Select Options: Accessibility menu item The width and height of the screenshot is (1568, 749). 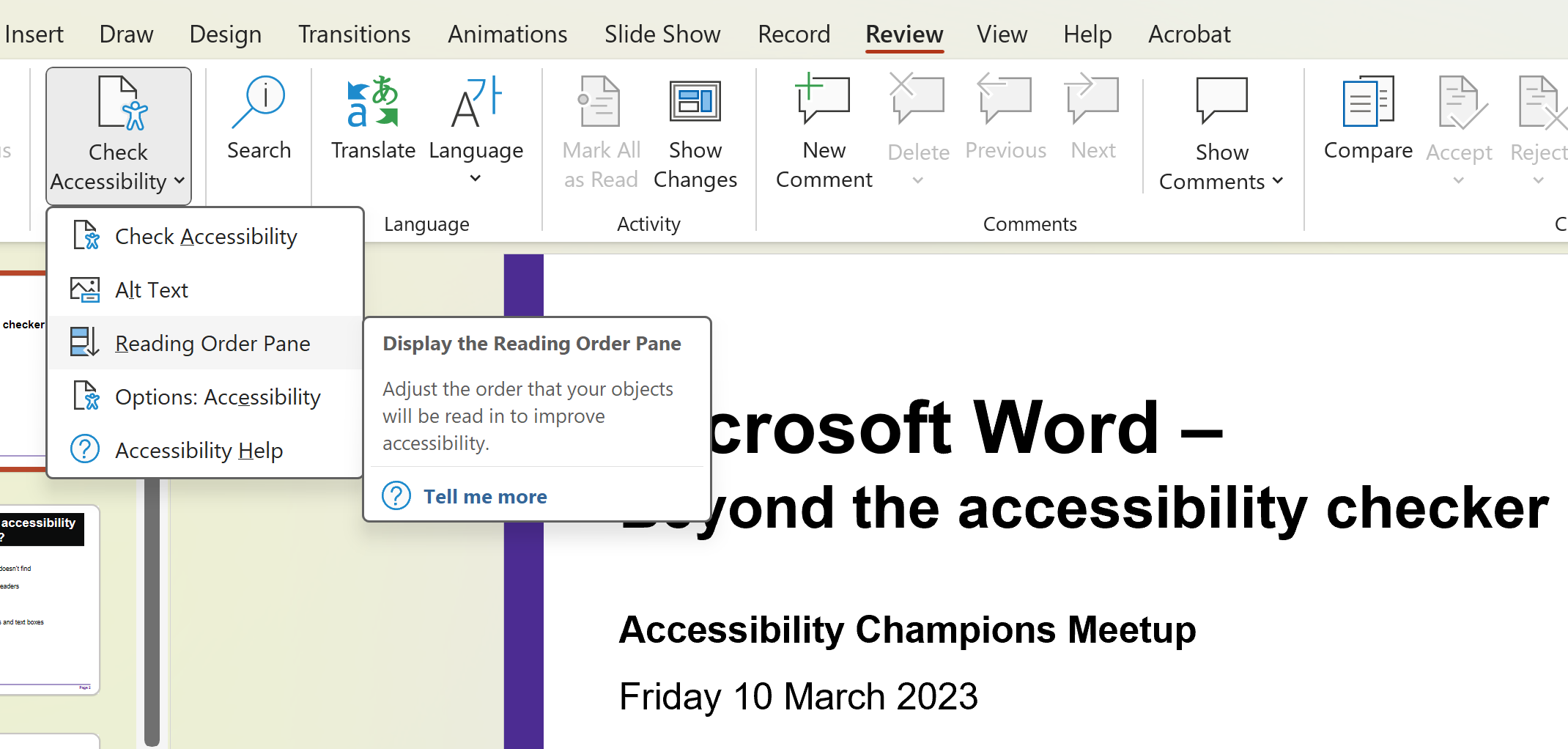(x=206, y=396)
